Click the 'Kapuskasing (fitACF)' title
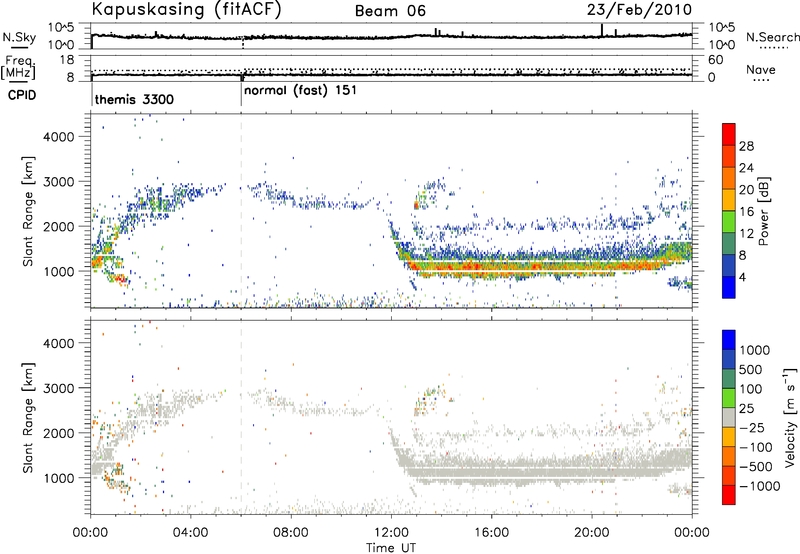This screenshot has width=800, height=554. (186, 9)
